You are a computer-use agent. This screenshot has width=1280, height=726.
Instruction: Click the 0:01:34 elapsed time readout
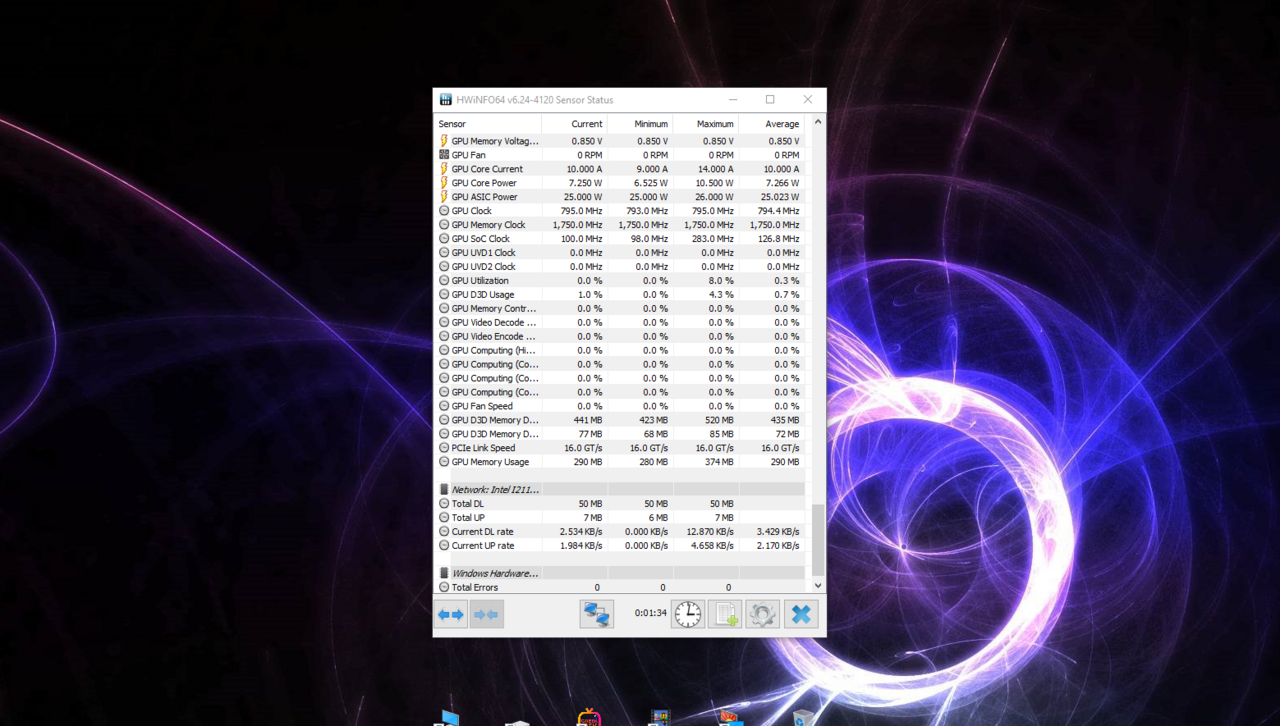click(650, 613)
